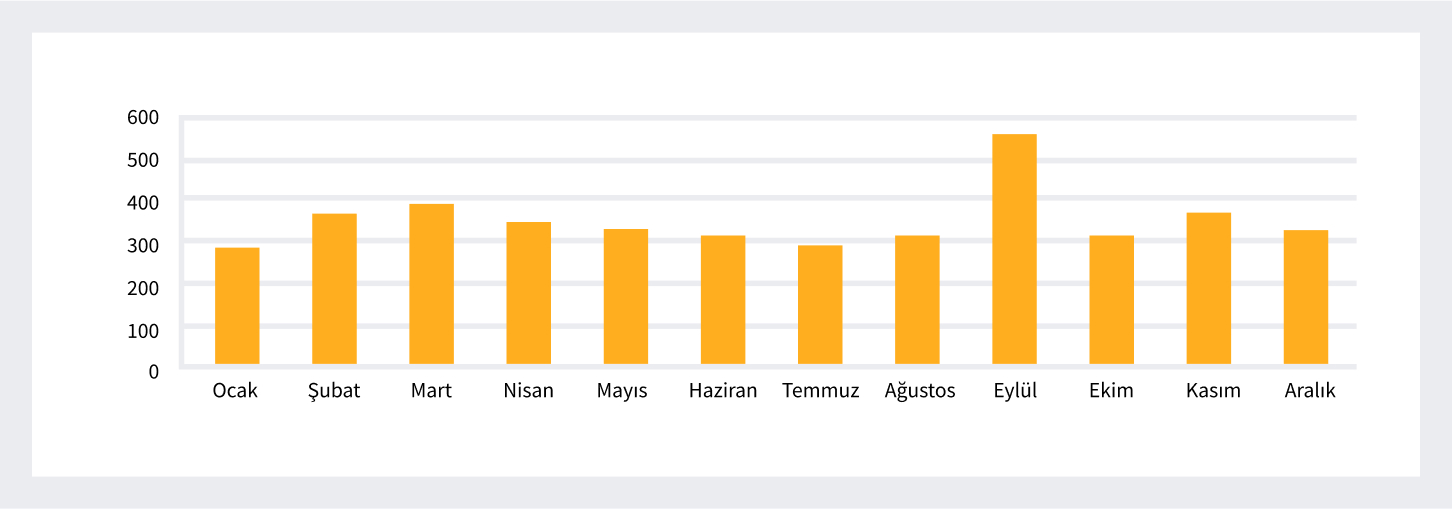This screenshot has height=509, width=1452.
Task: Select the Şubat bar
Action: tap(334, 289)
